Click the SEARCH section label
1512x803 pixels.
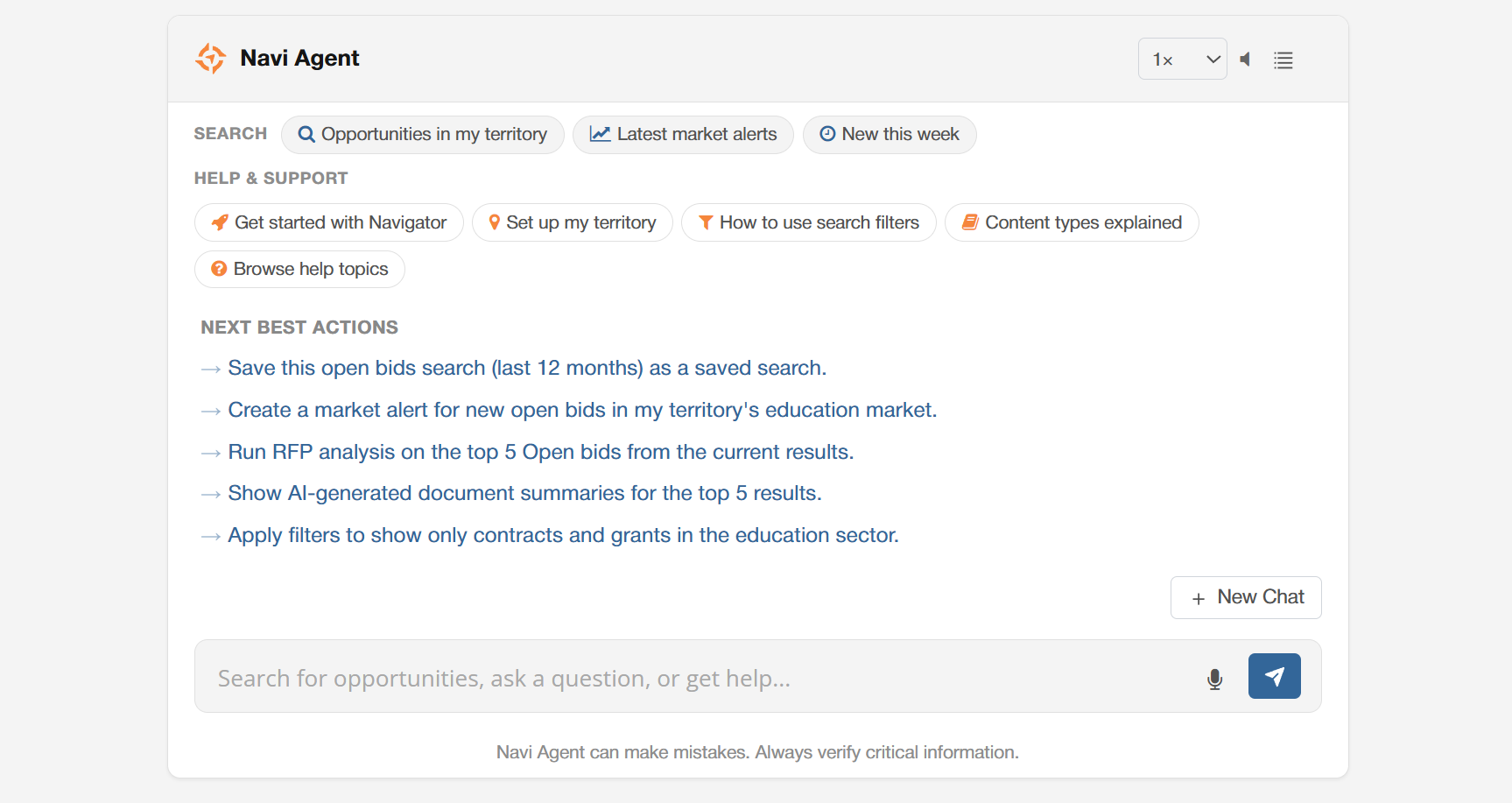pyautogui.click(x=230, y=134)
